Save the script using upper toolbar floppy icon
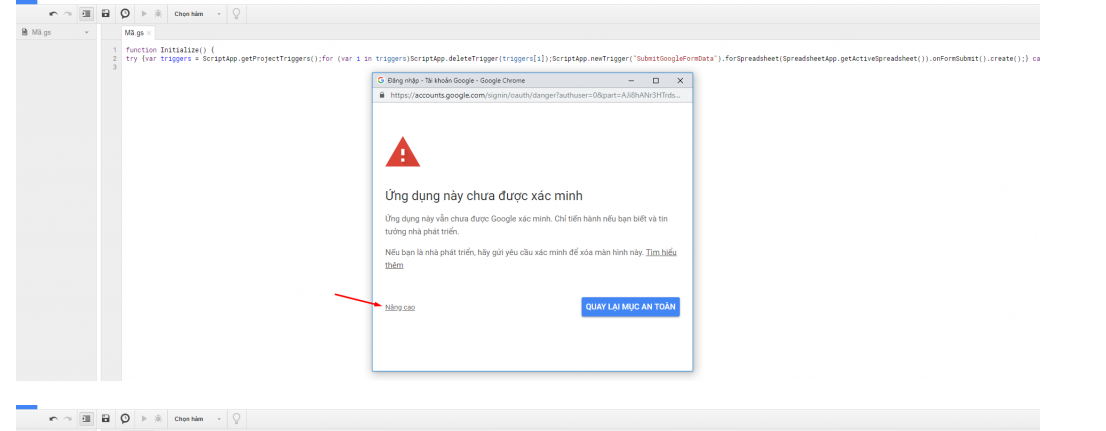The height and width of the screenshot is (431, 1106). pos(105,14)
